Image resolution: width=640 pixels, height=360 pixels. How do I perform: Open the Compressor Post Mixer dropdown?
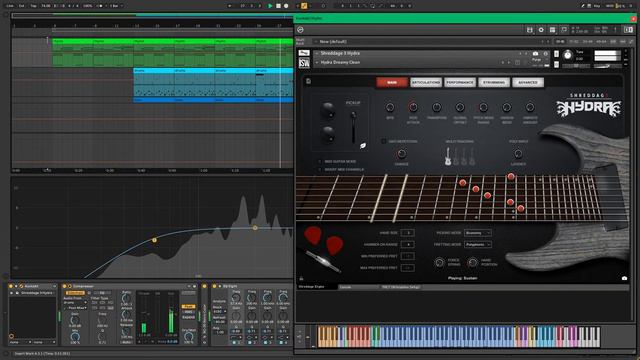75,308
